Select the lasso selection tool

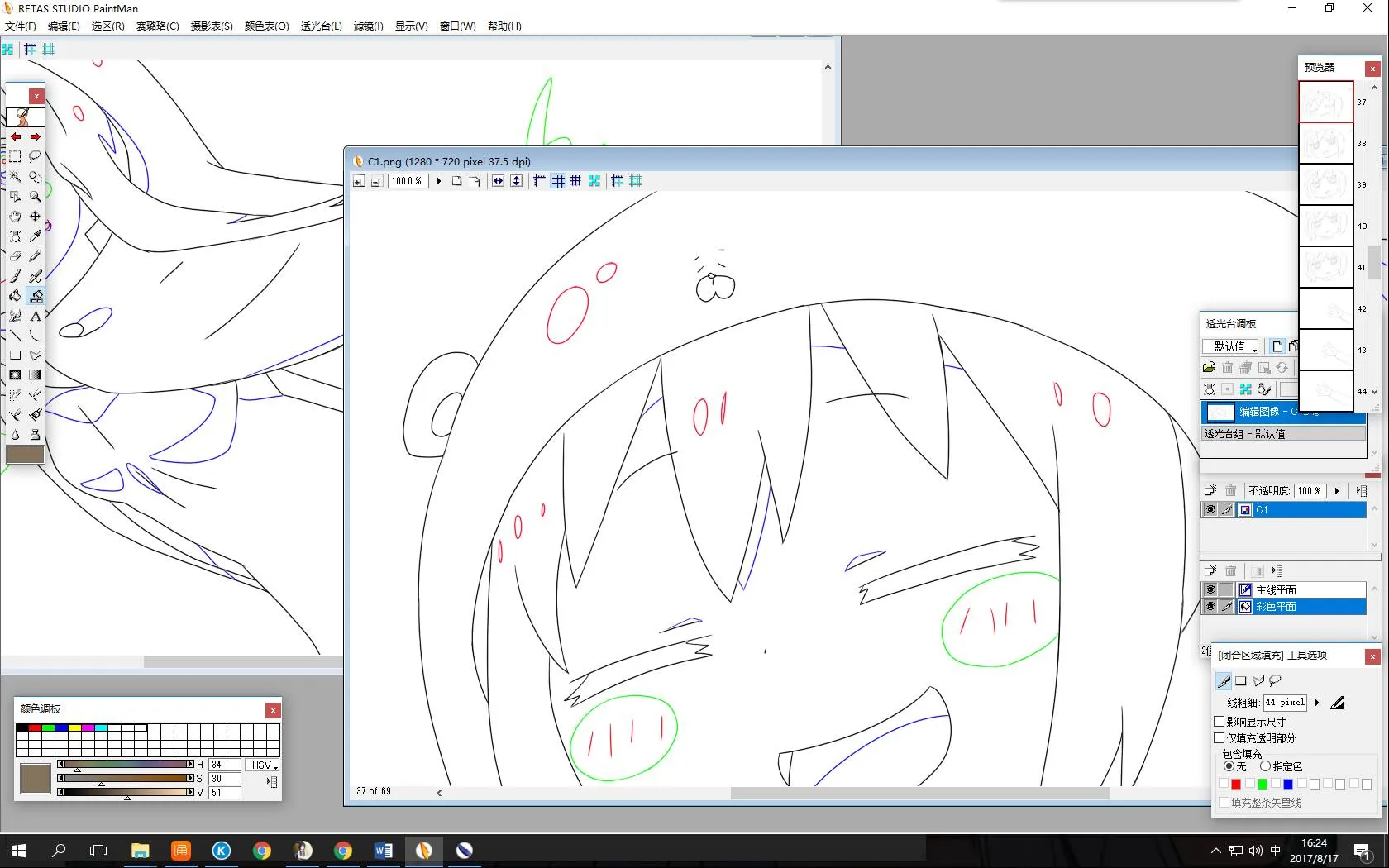[35, 156]
